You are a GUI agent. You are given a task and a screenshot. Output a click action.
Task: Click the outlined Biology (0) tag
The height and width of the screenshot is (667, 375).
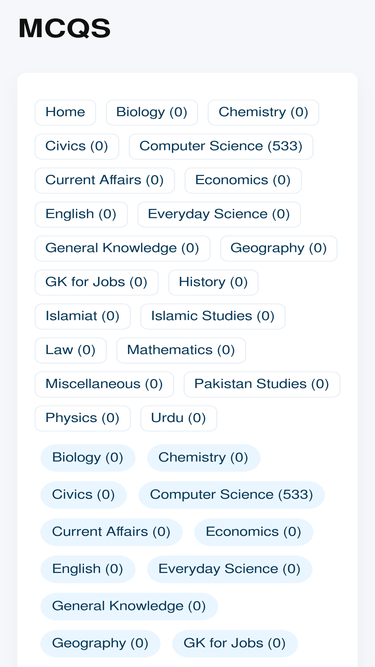point(152,112)
